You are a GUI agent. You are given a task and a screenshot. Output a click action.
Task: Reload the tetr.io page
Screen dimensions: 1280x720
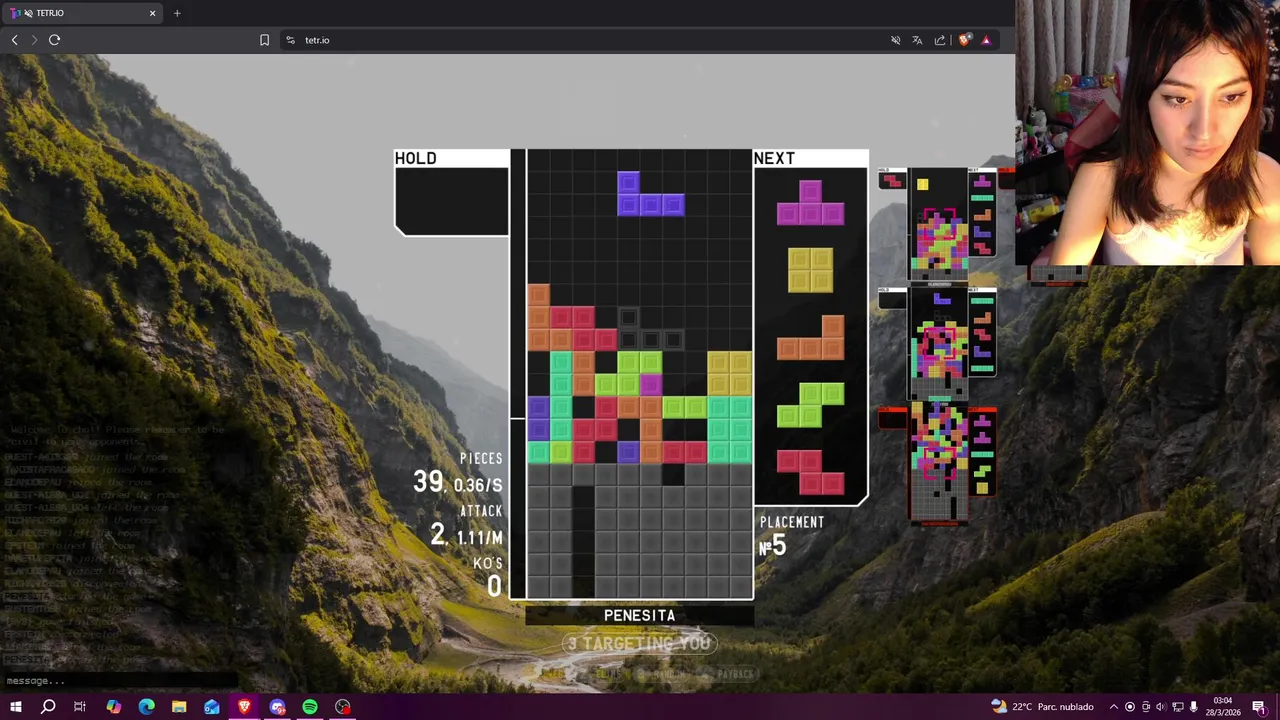[55, 40]
